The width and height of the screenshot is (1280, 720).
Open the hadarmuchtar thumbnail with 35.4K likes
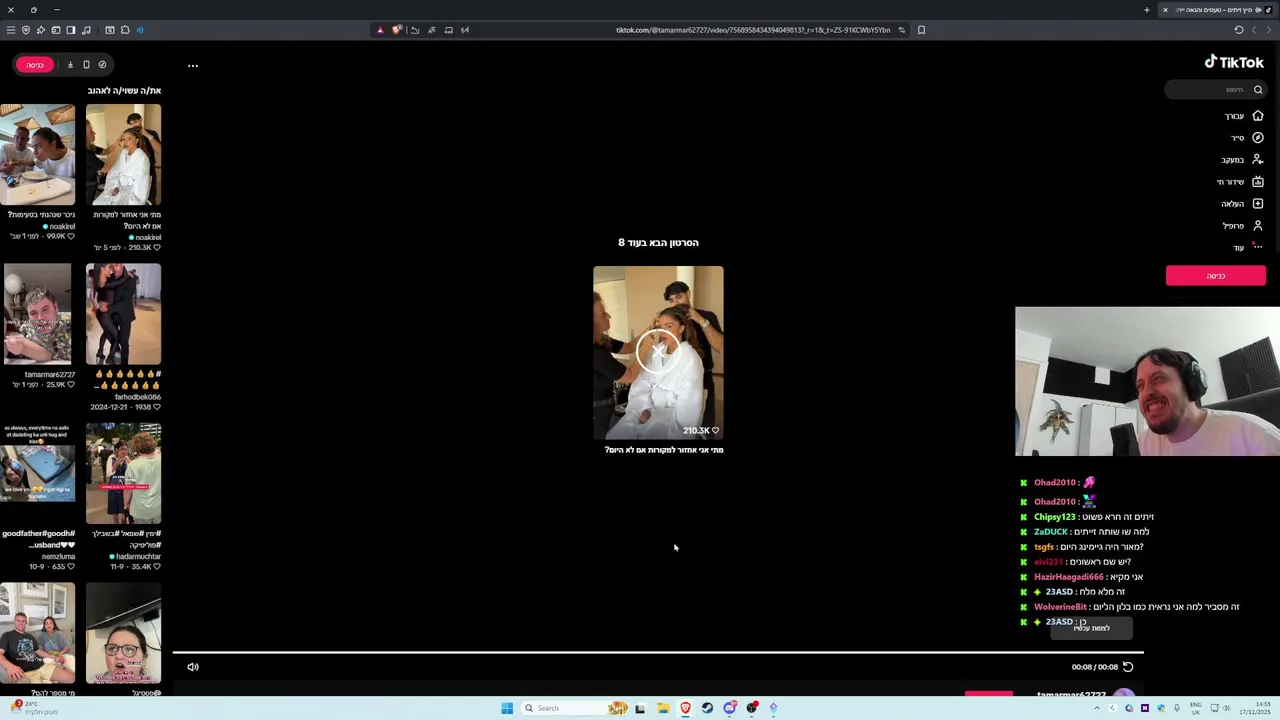123,473
